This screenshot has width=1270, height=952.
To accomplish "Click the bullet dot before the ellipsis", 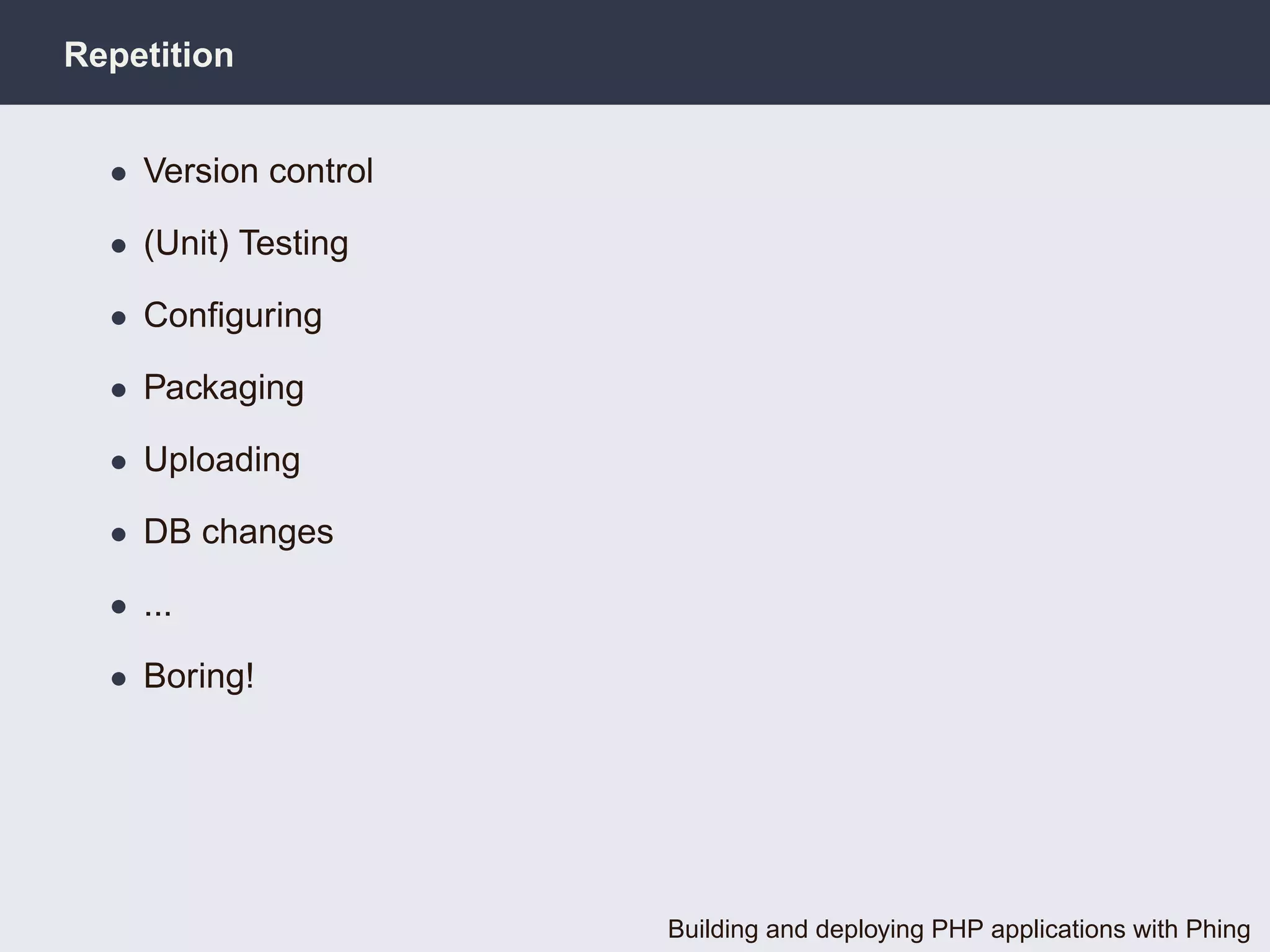I will pos(118,606).
